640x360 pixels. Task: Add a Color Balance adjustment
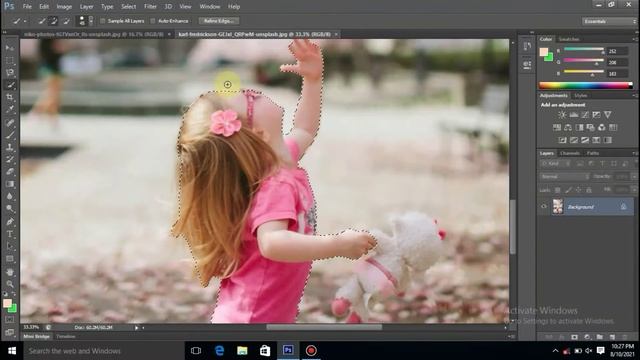tap(568, 127)
